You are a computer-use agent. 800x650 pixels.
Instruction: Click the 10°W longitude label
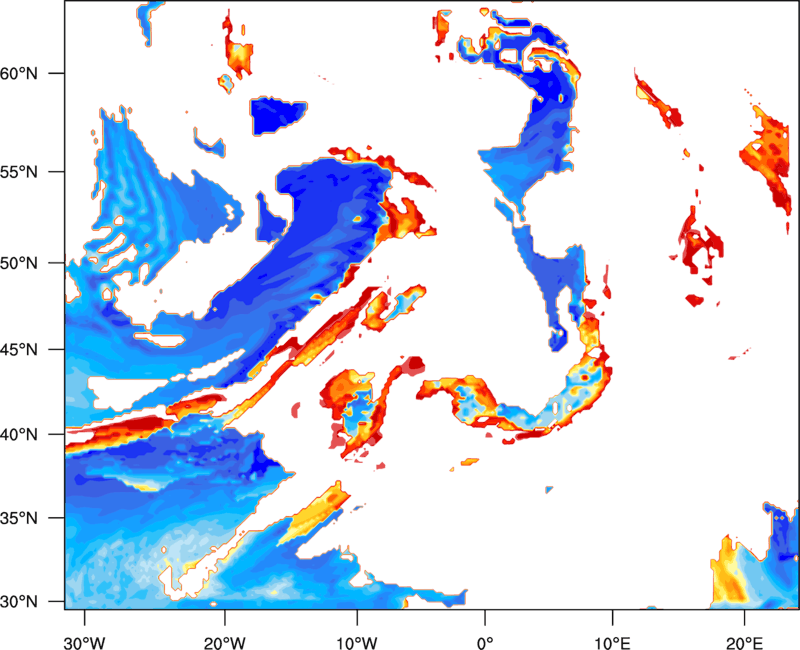[357, 643]
